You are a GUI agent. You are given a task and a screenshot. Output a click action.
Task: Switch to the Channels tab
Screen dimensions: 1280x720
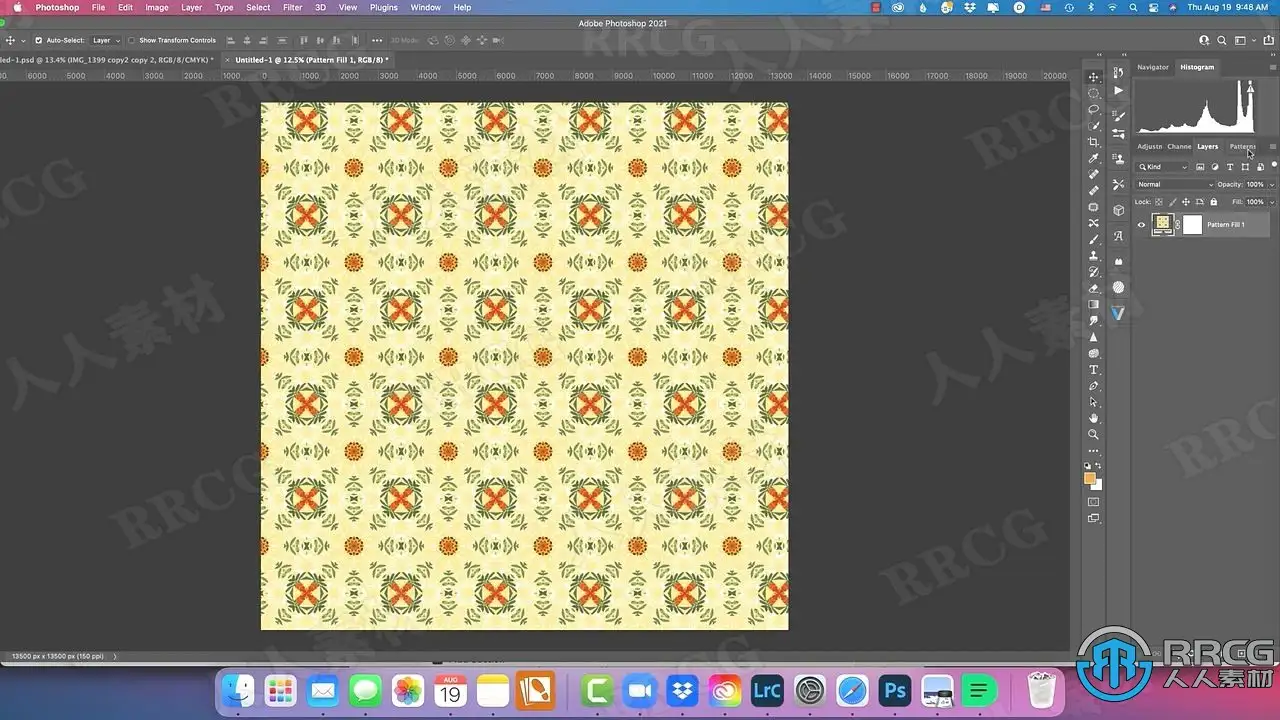(1180, 147)
